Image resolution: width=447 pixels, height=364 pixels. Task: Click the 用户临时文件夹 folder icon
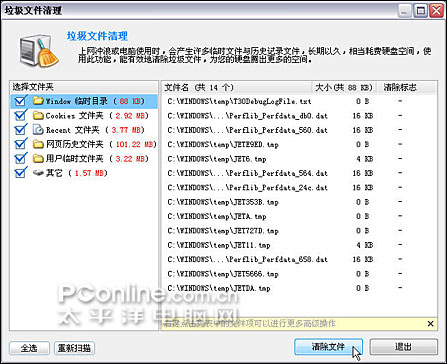pos(38,159)
